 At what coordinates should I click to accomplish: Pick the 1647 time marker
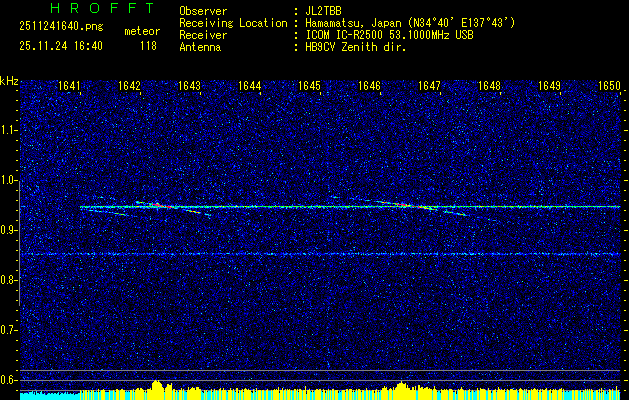[x=429, y=87]
